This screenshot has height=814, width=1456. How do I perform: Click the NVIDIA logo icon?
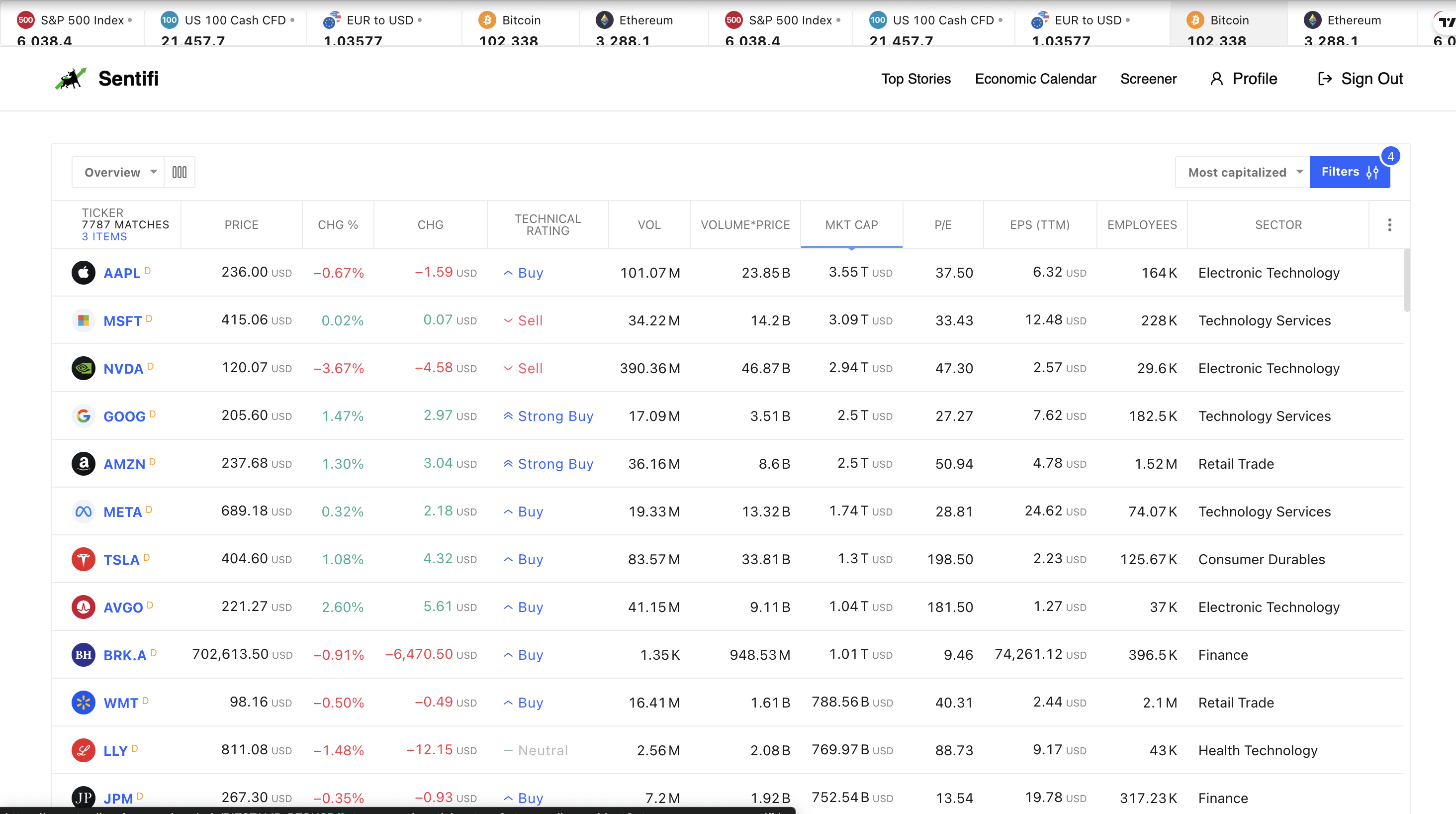click(x=83, y=368)
